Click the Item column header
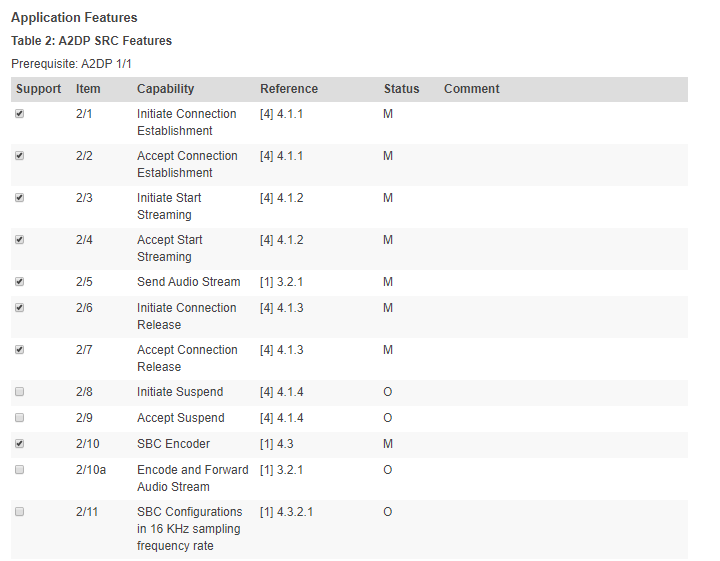The image size is (720, 561). (88, 89)
